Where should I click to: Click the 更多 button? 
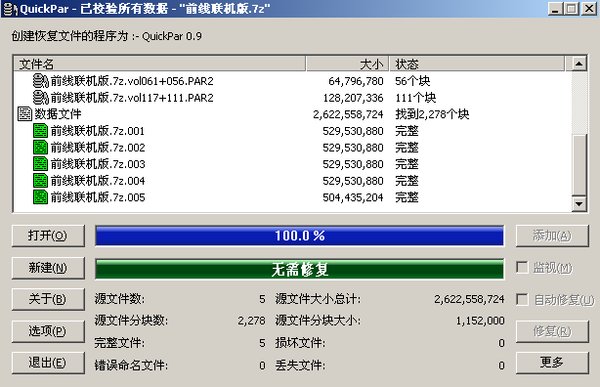pyautogui.click(x=552, y=363)
